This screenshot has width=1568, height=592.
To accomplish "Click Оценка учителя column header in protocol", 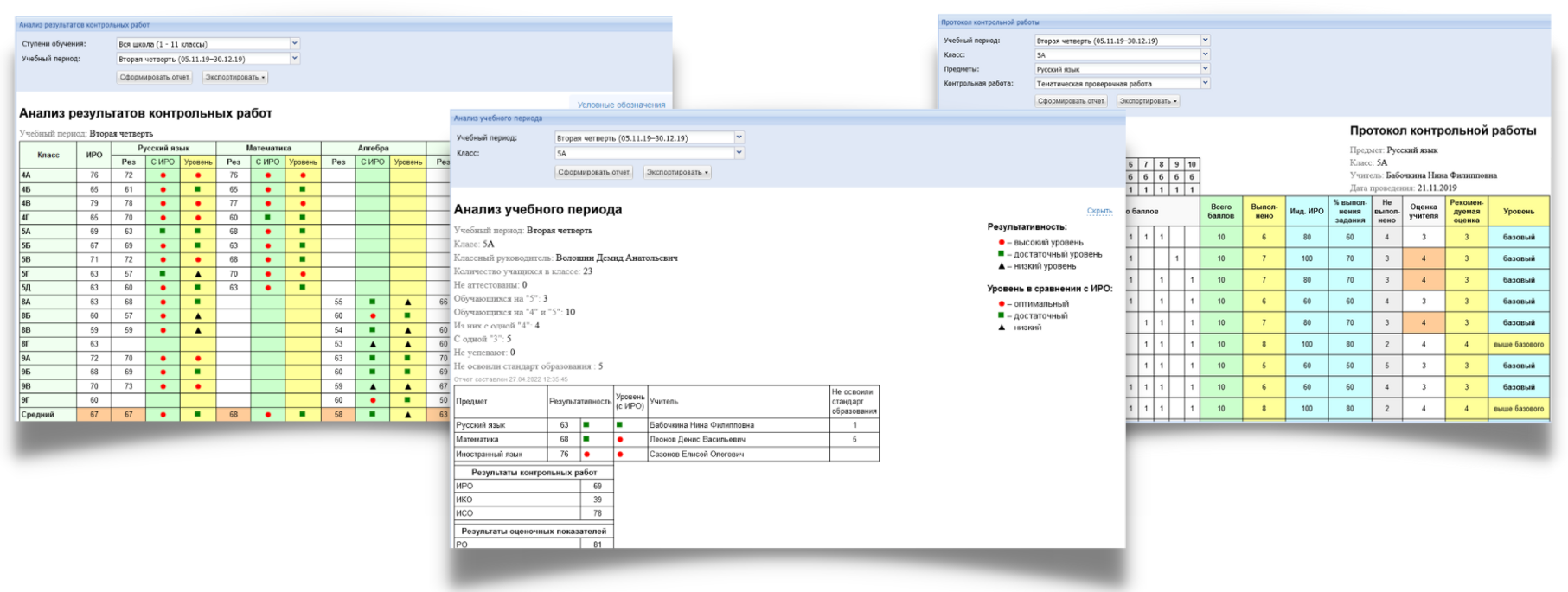I will tap(1424, 211).
